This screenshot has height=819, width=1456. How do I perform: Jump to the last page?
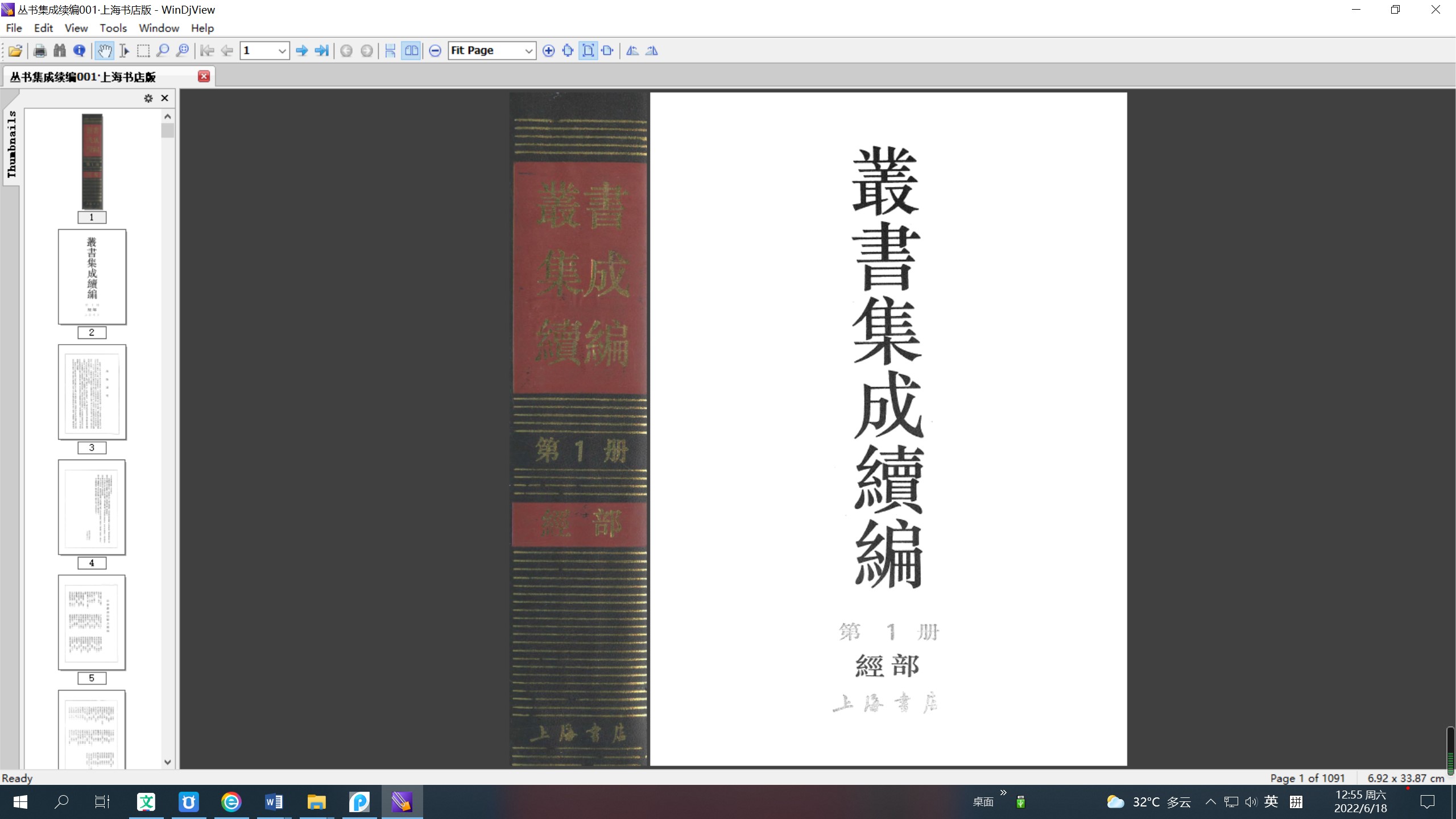coord(322,51)
